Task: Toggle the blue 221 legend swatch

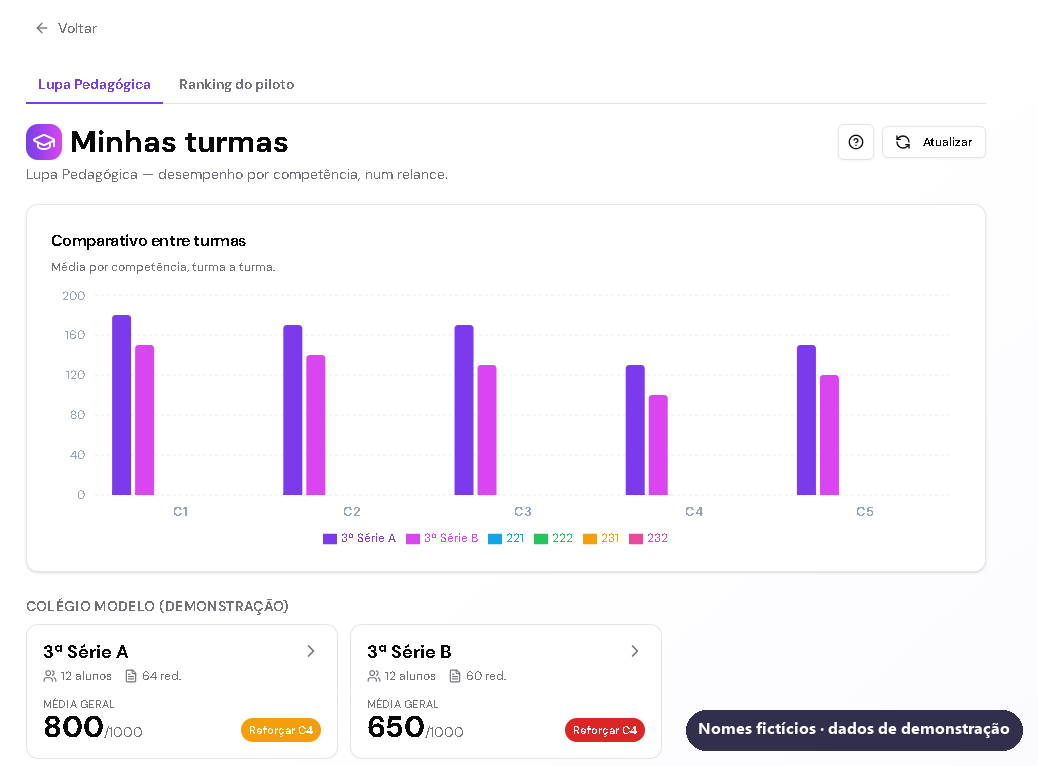Action: pos(495,538)
